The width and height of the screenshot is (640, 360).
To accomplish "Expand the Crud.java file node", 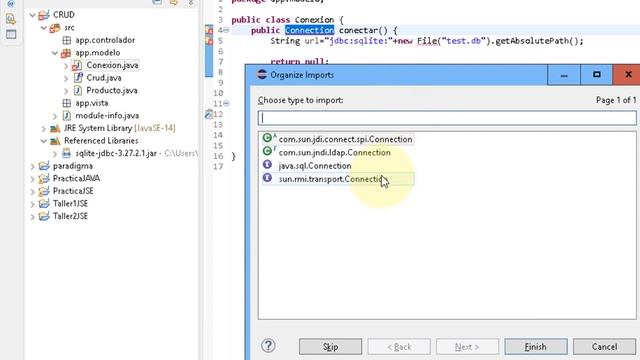I will click(x=66, y=78).
